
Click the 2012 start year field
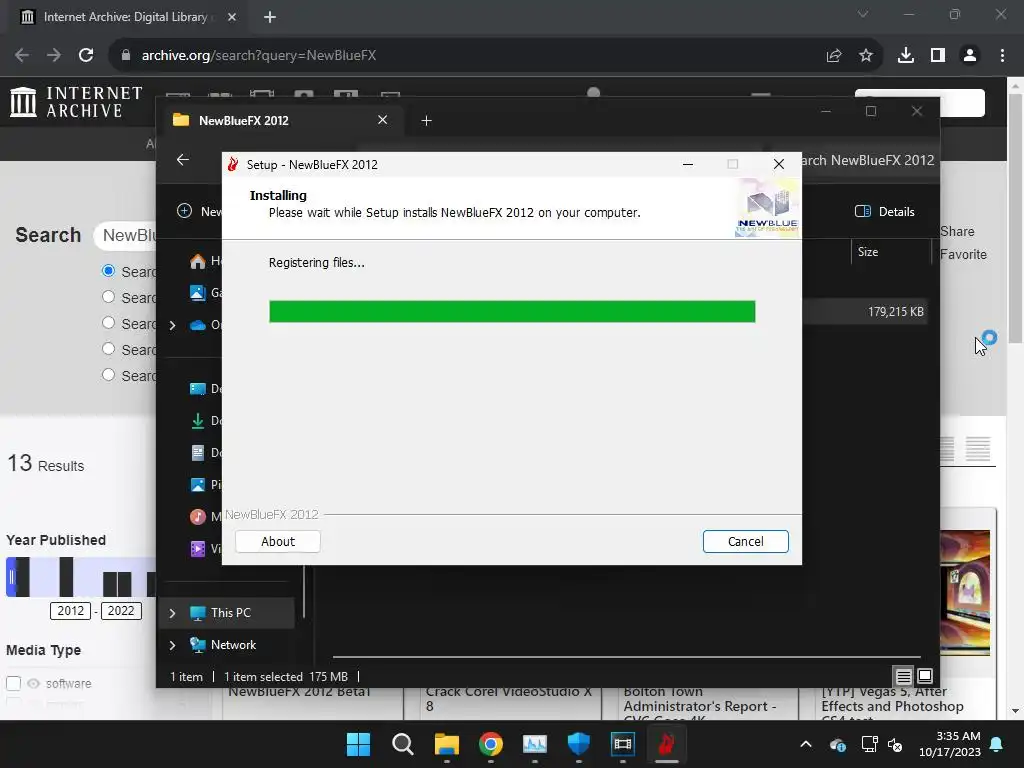[71, 611]
